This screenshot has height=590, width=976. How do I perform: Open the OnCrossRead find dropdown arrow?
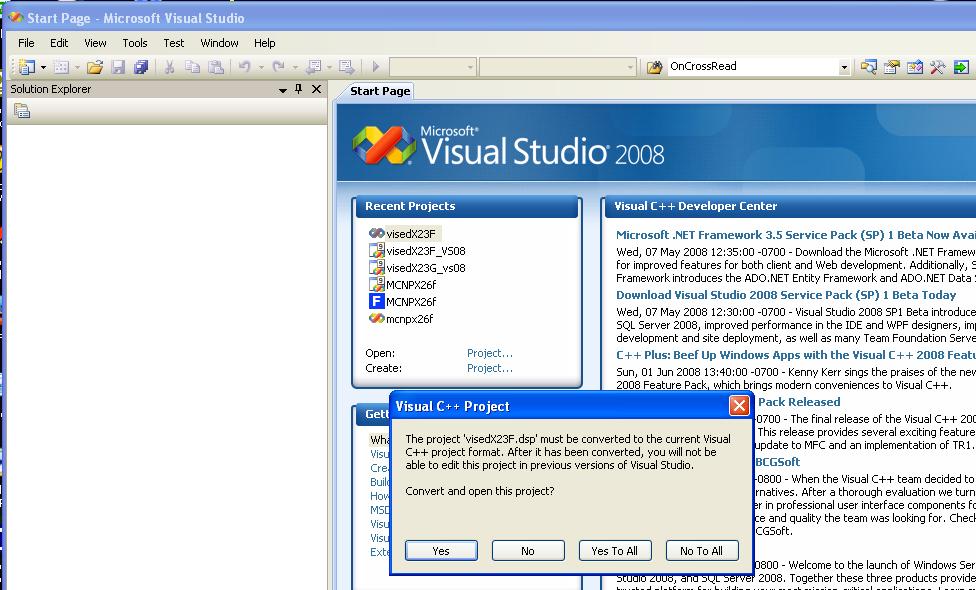coord(844,67)
